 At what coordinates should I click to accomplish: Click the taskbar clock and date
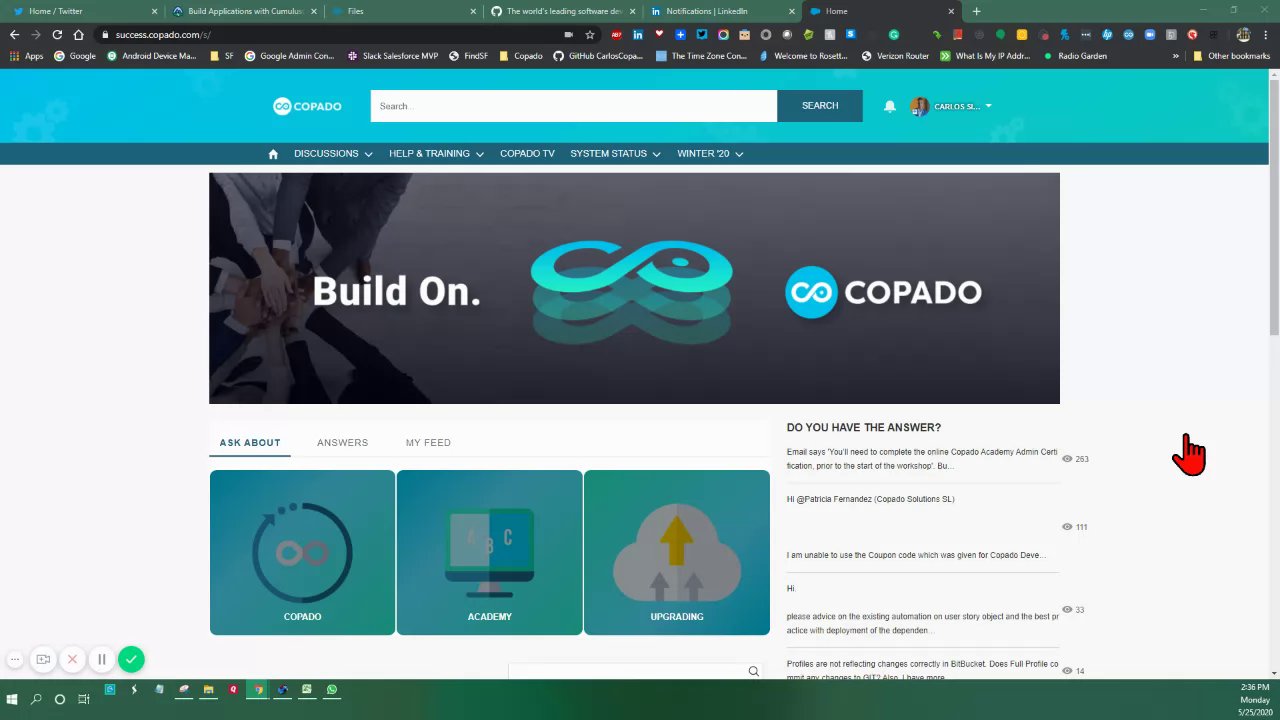(1255, 700)
